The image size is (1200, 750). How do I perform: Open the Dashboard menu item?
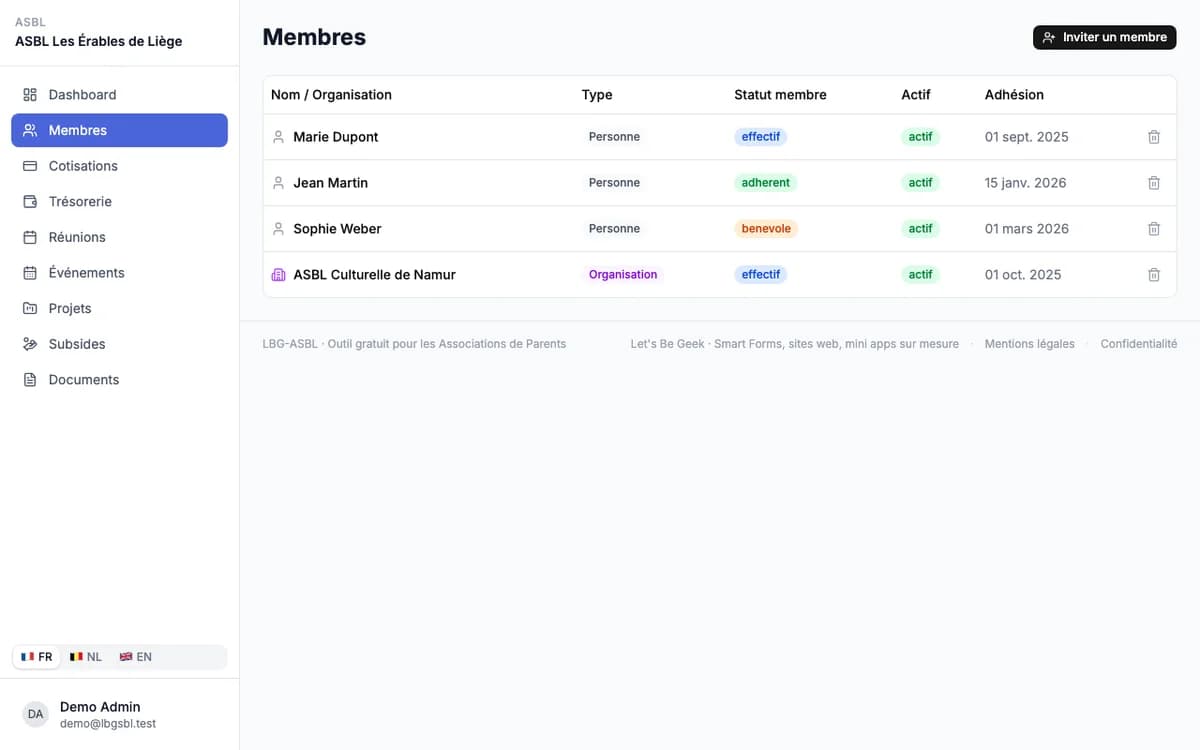(119, 95)
